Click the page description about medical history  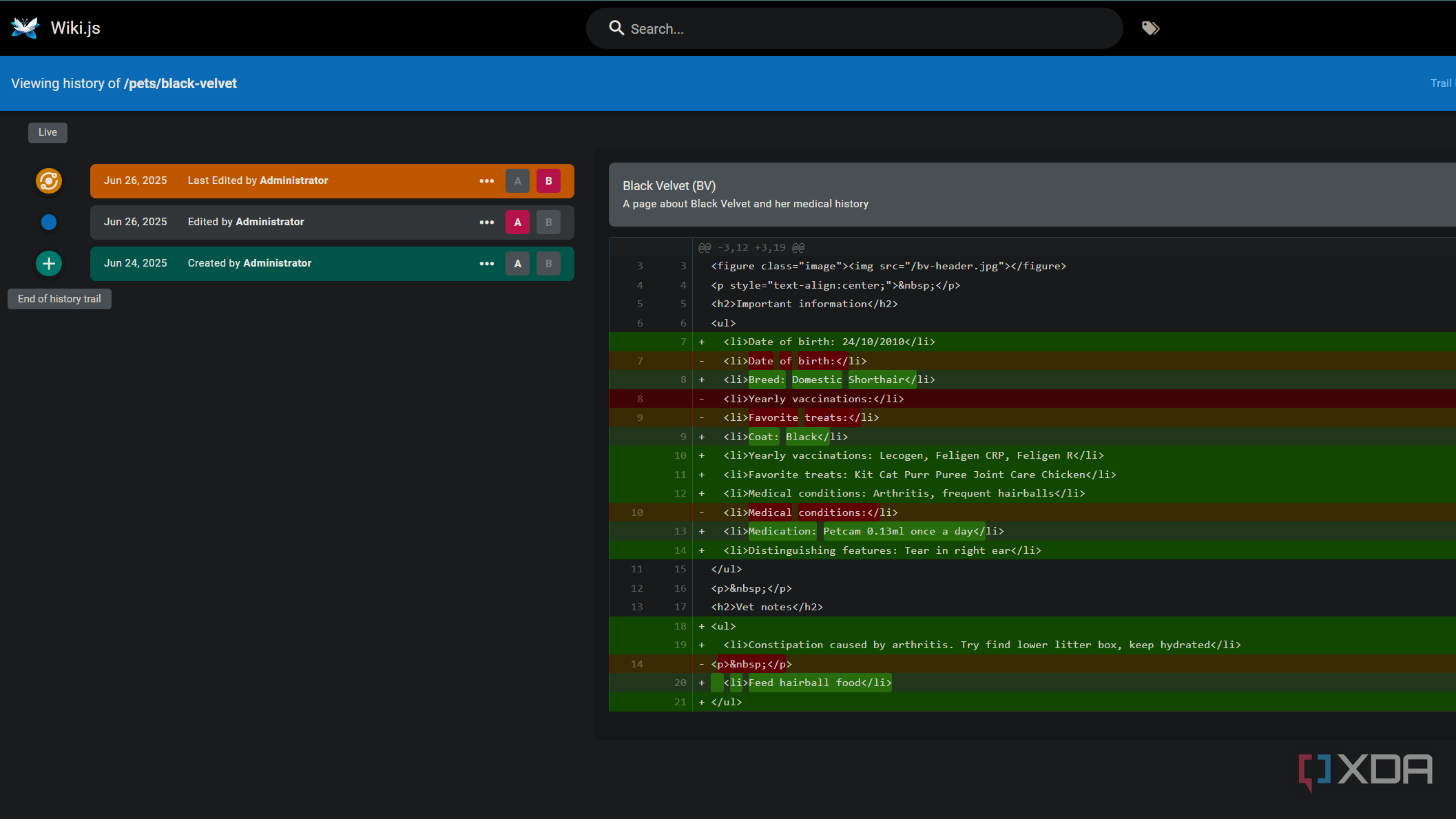(x=745, y=204)
